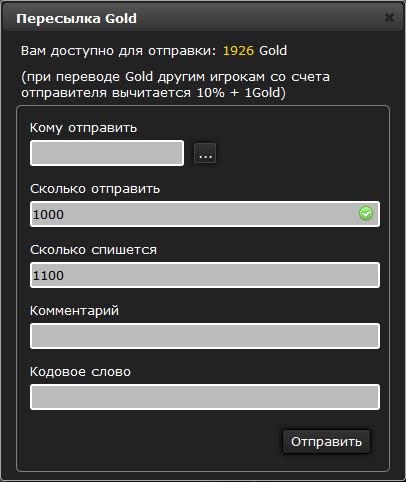
Task: Select the Сколько отправить field showing 1000
Action: (205, 214)
